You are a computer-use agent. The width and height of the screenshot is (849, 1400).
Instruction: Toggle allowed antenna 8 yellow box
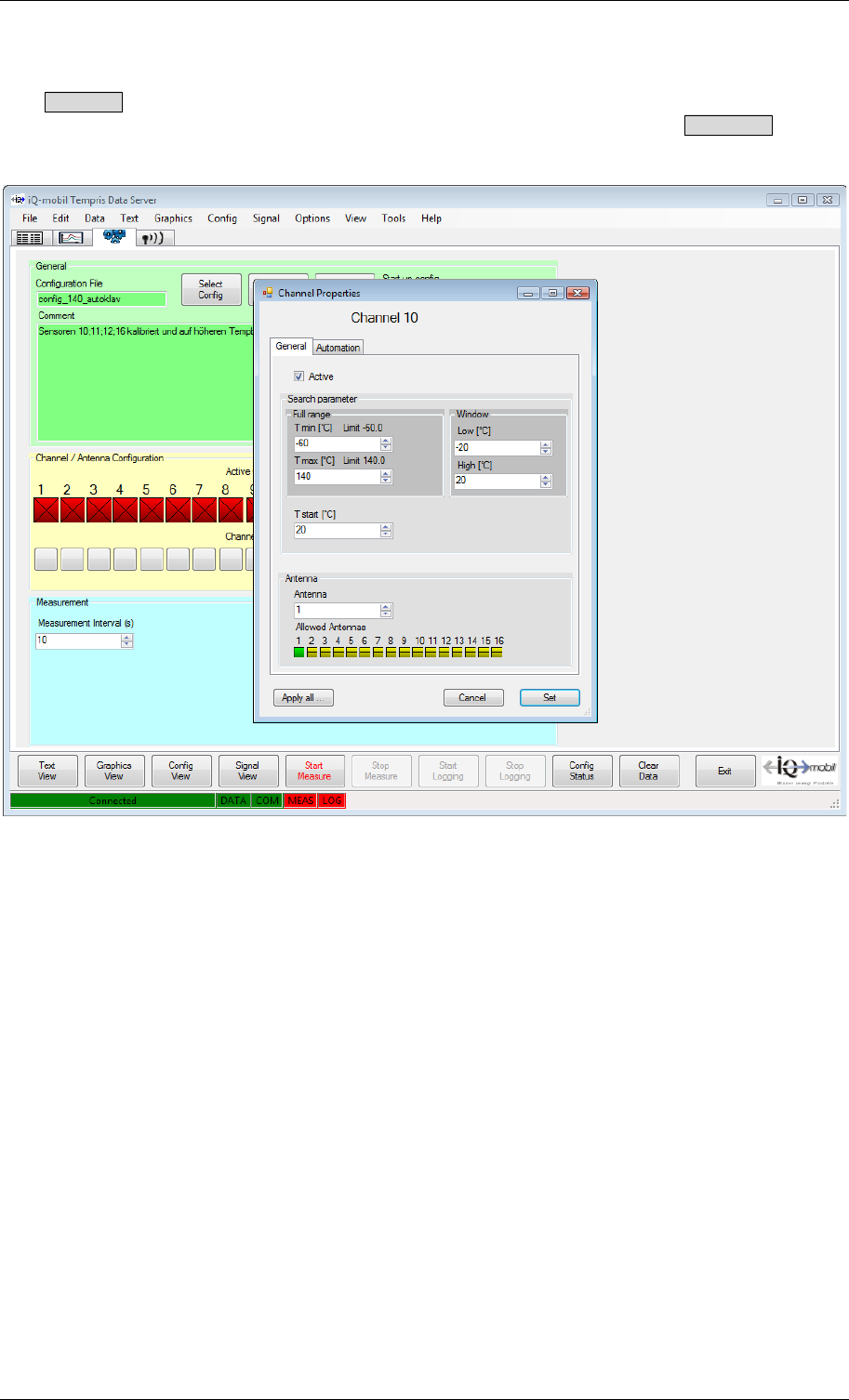point(391,653)
